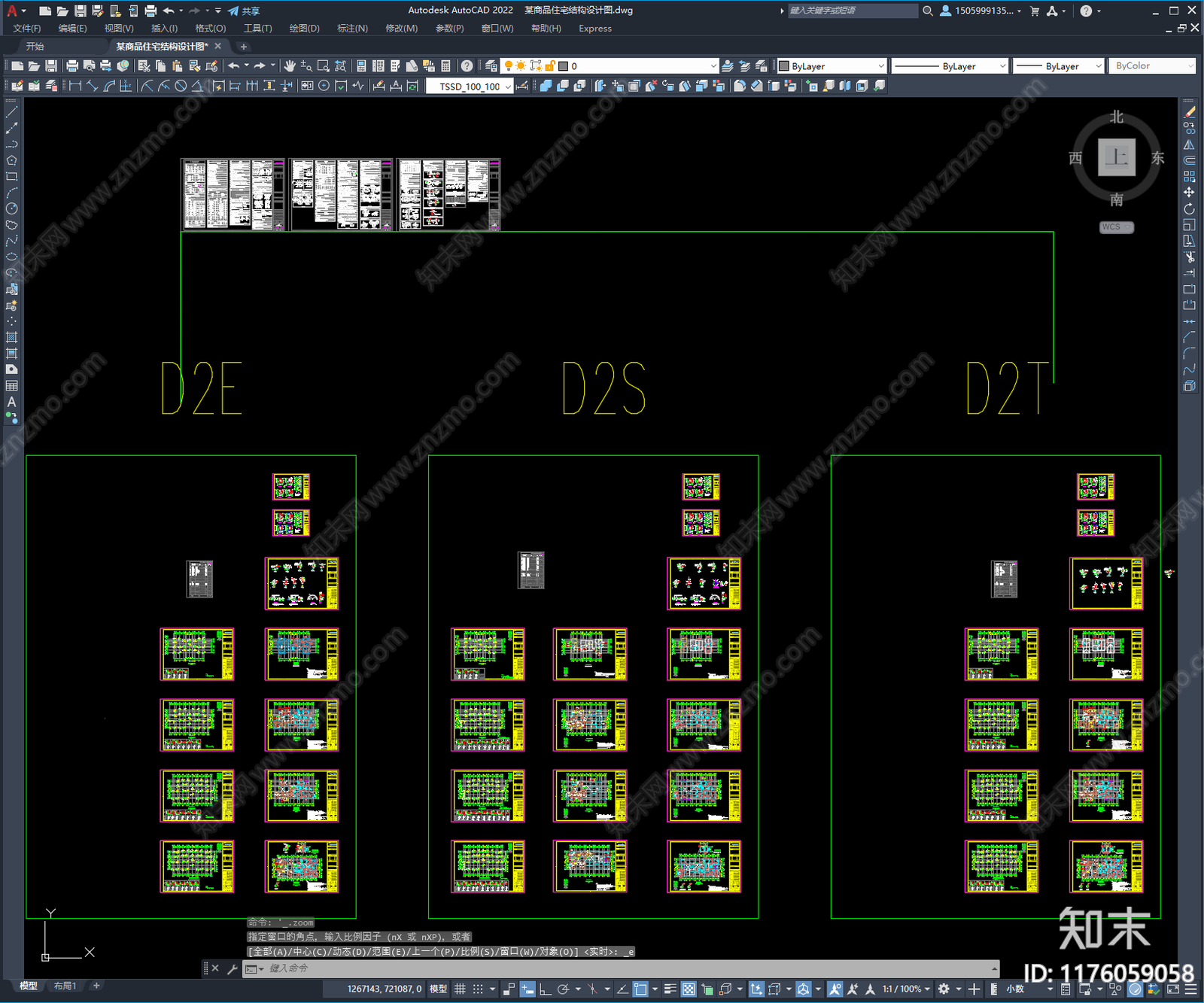Open the QuickCalc calculator icon
Image resolution: width=1204 pixels, height=1003 pixels.
click(445, 66)
